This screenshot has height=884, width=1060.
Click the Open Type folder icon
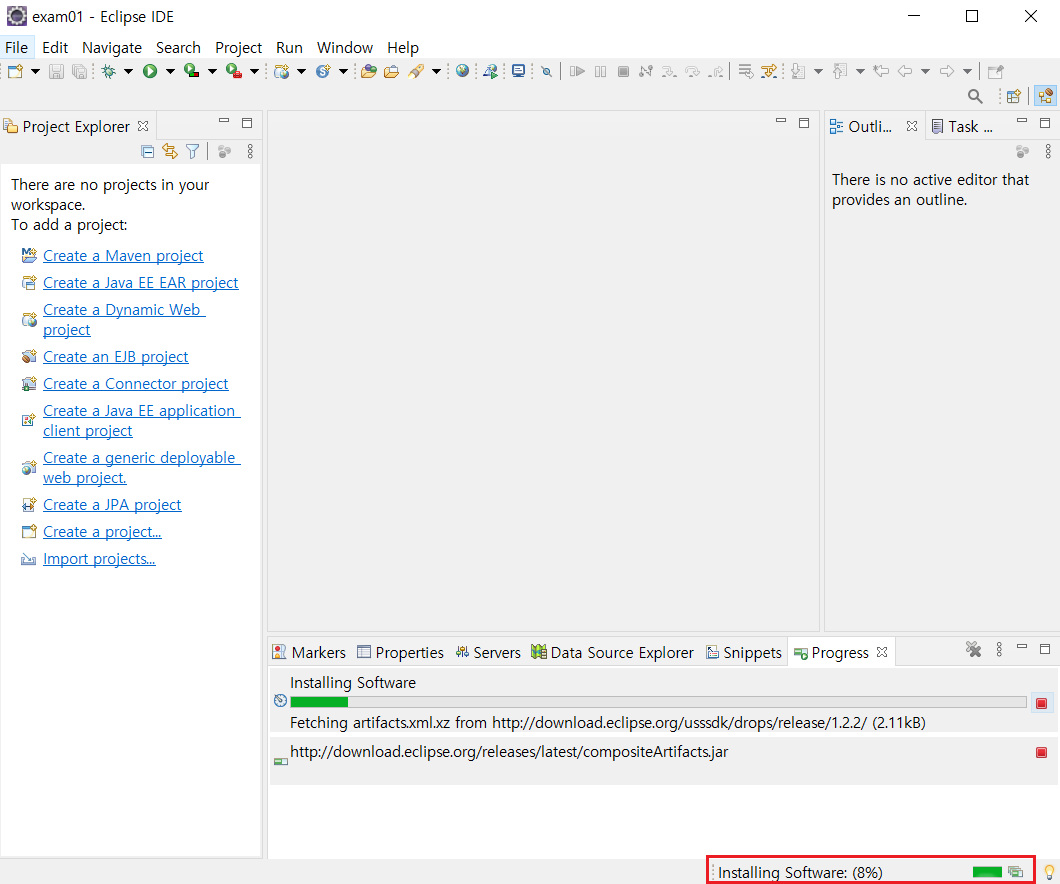click(368, 71)
